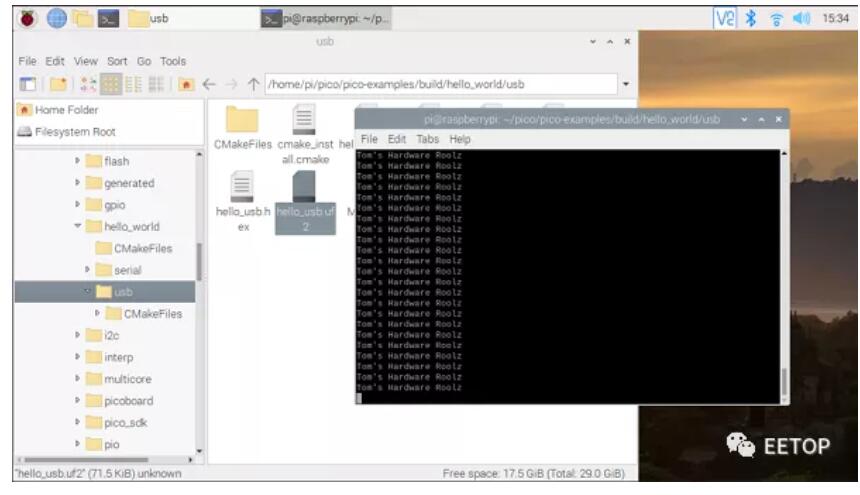Screen dimensions: 860x495
Task: Click the path bar address field
Action: click(x=441, y=84)
